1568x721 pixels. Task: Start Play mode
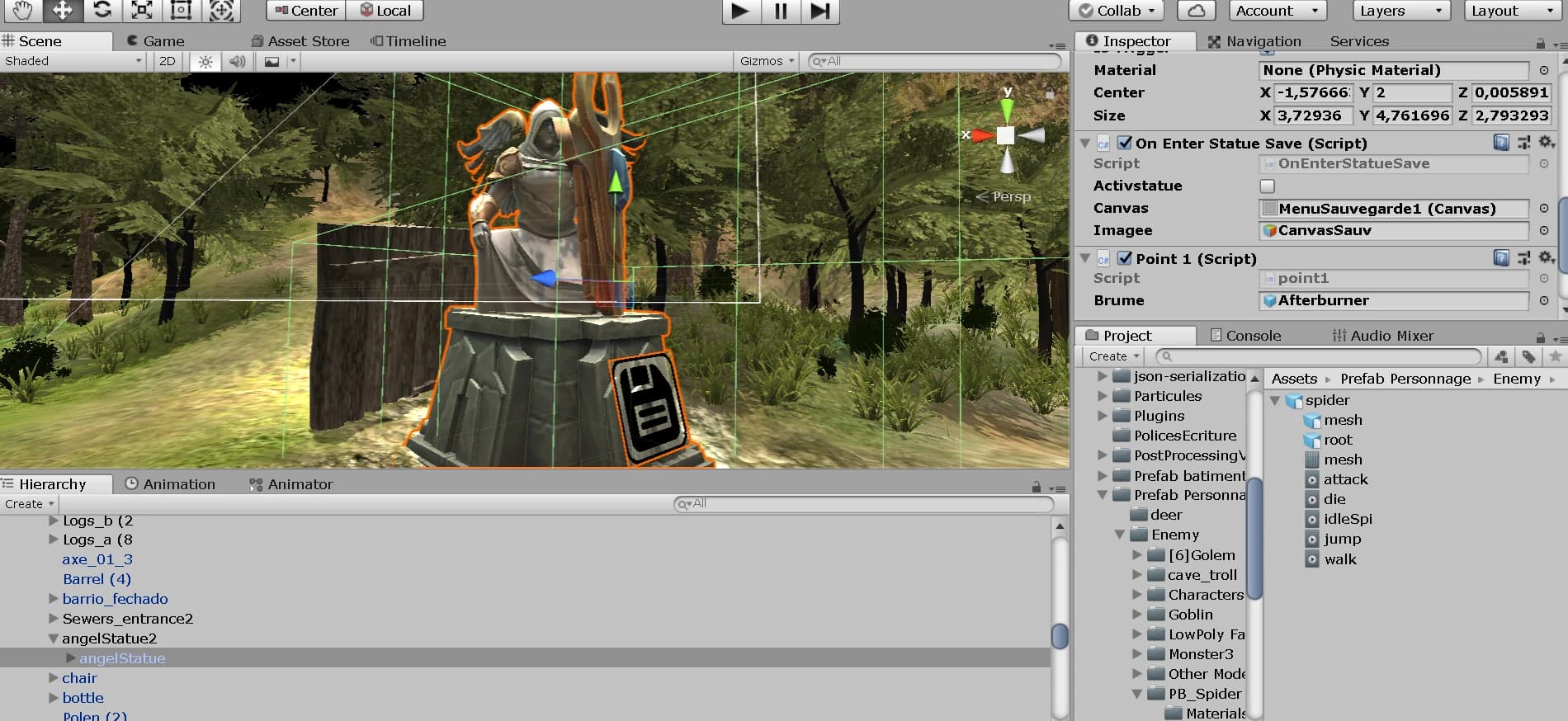tap(740, 11)
